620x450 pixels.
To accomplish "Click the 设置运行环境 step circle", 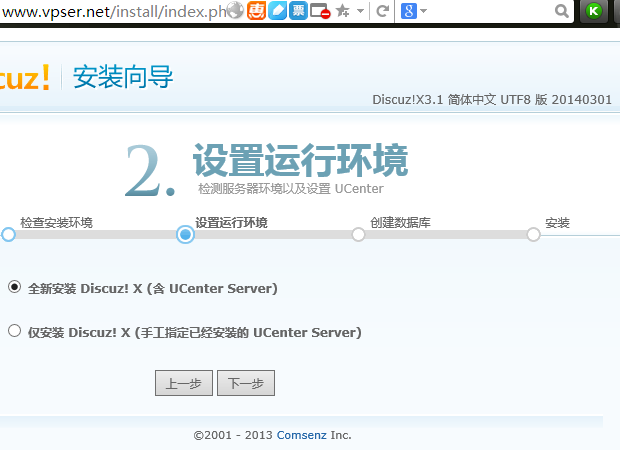I will (185, 234).
